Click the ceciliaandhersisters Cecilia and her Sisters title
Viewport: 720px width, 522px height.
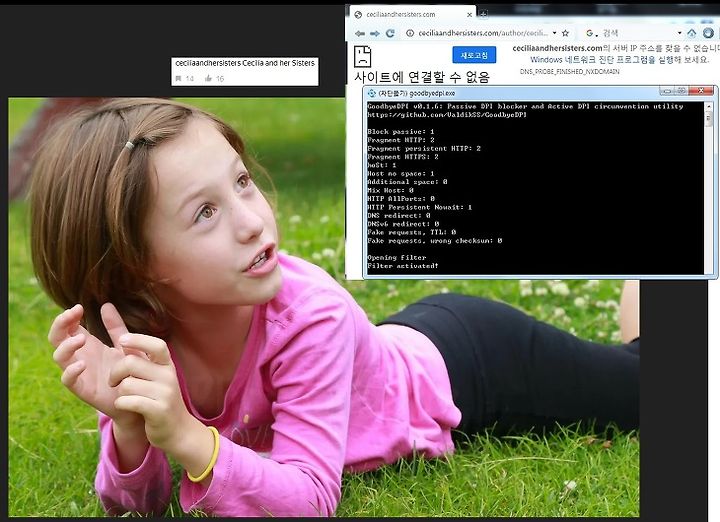[245, 63]
